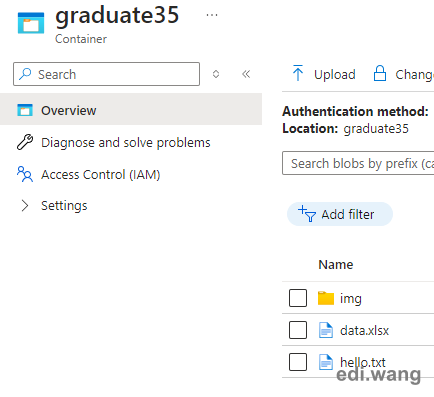
Task: Open the data.xlsx blob
Action: 364,330
